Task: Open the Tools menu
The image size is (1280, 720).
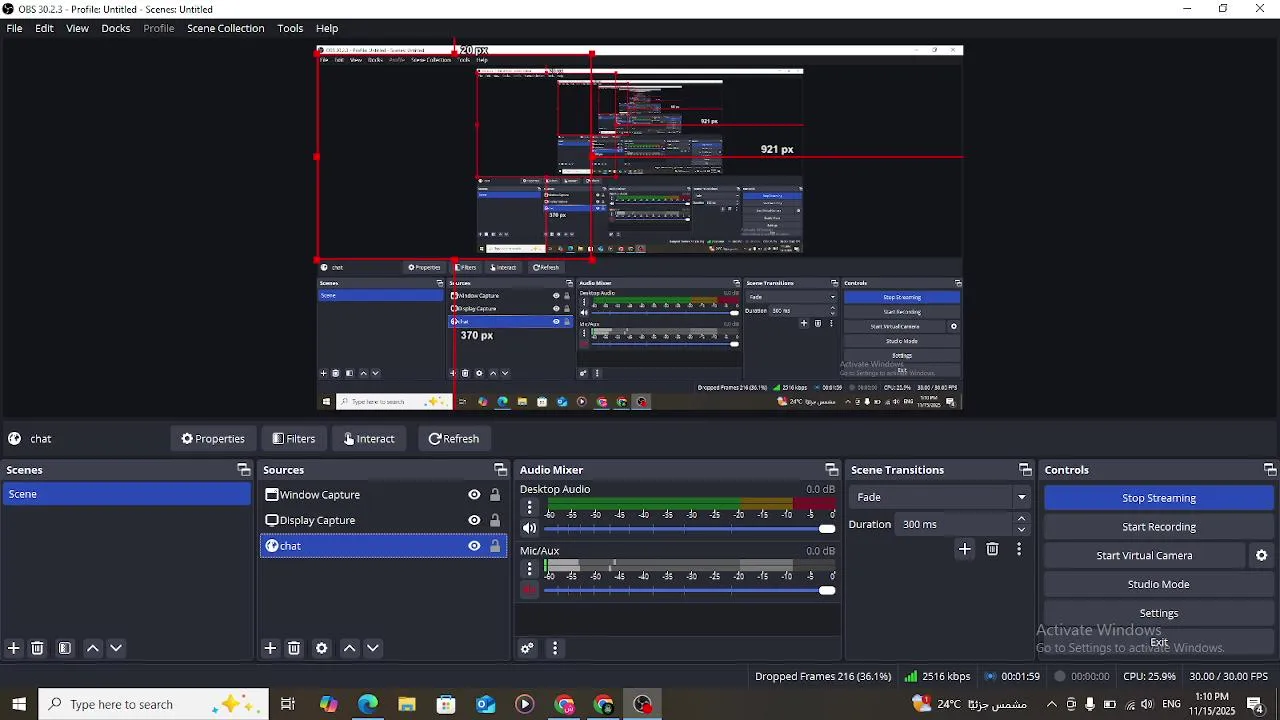Action: pos(290,28)
